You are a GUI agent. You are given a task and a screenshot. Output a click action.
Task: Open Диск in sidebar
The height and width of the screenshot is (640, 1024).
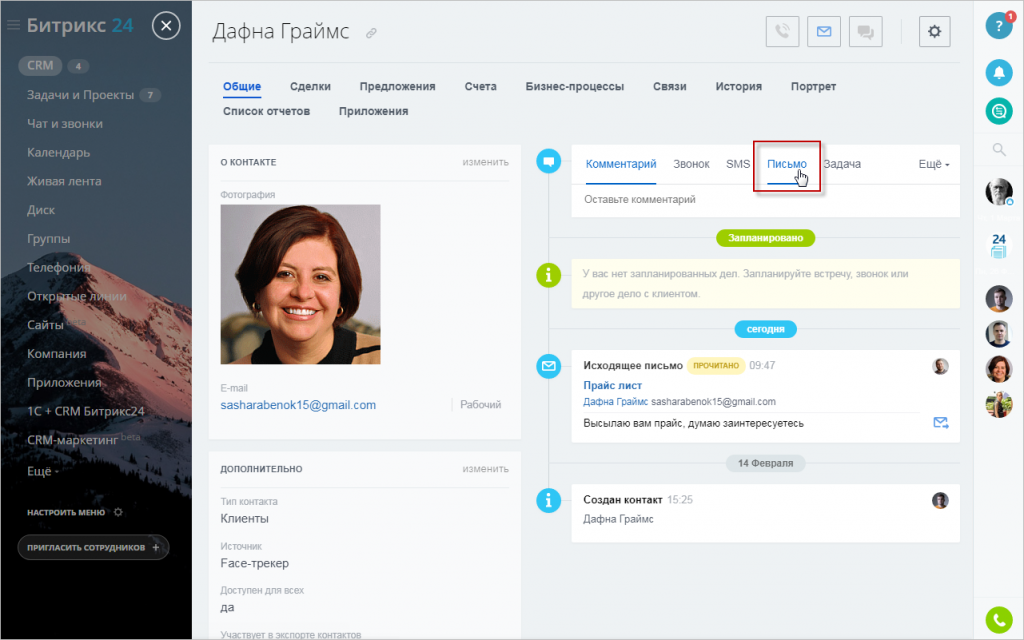(40, 210)
